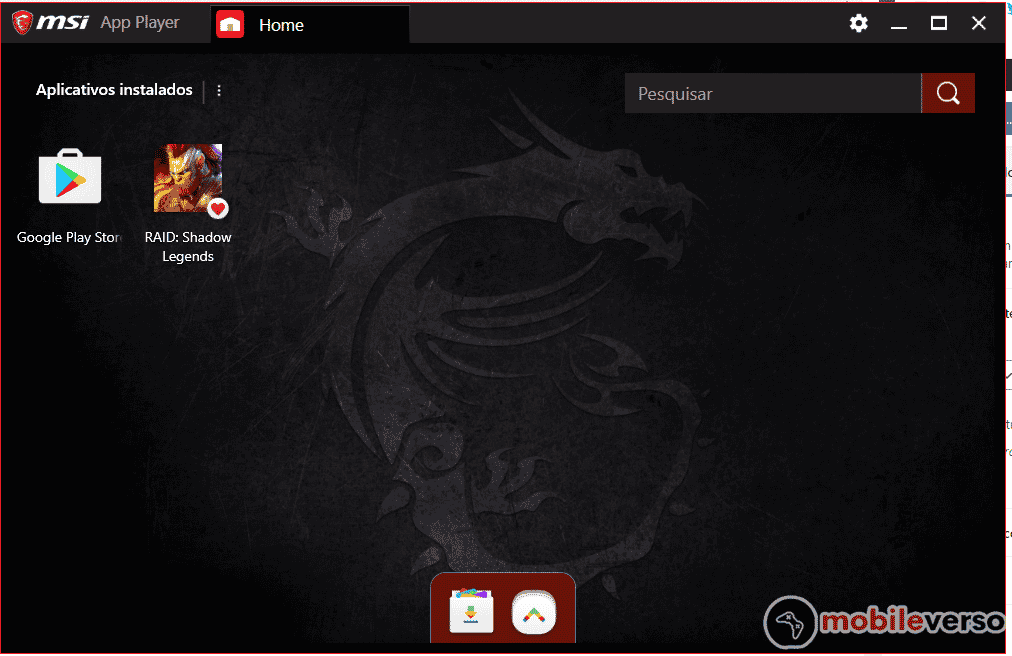Launch RAID: Shadow Legends game icon

click(x=187, y=177)
